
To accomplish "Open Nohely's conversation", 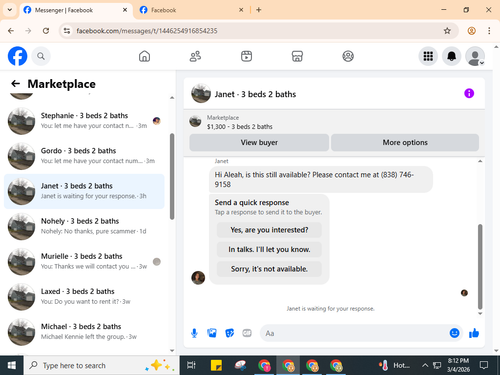I will [x=84, y=226].
